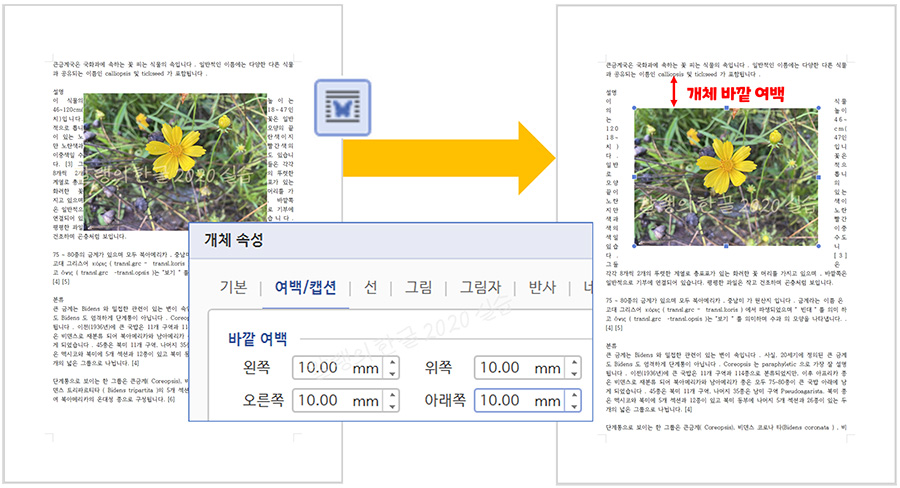Click the 위쪽 label
Screen dimensions: 900x488
(x=439, y=367)
